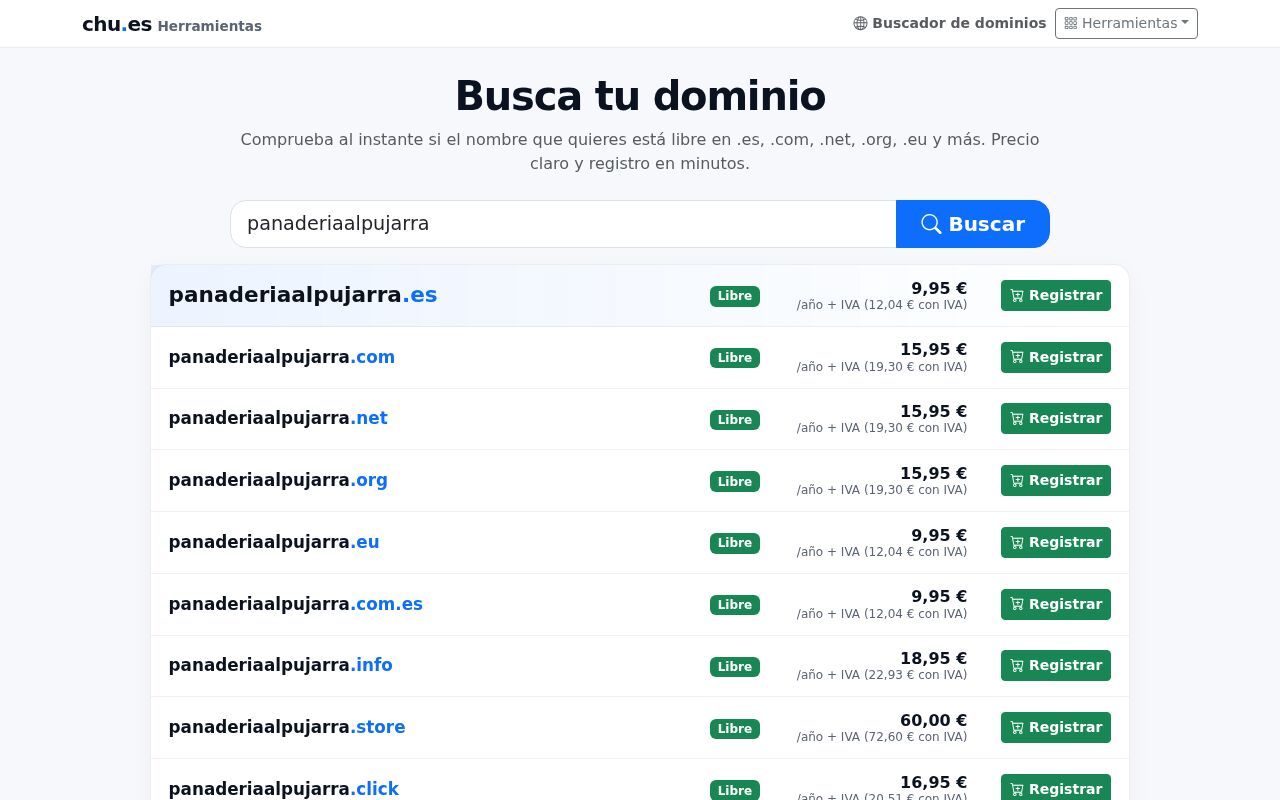Click the Libre badge for .com domain
The width and height of the screenshot is (1280, 800).
click(x=735, y=358)
